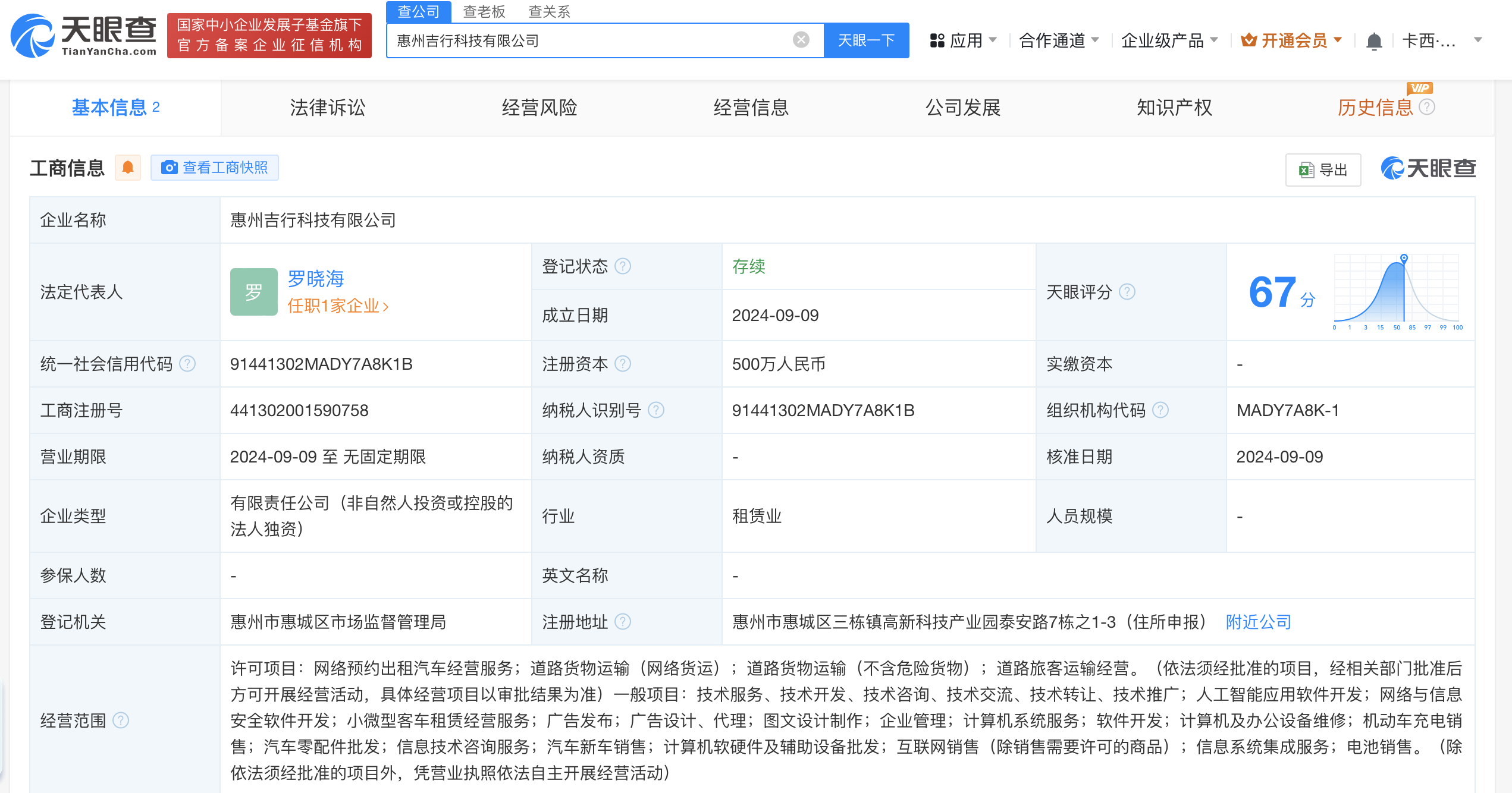Click help icon beside 注册地址
Image resolution: width=1512 pixels, height=793 pixels.
point(623,621)
